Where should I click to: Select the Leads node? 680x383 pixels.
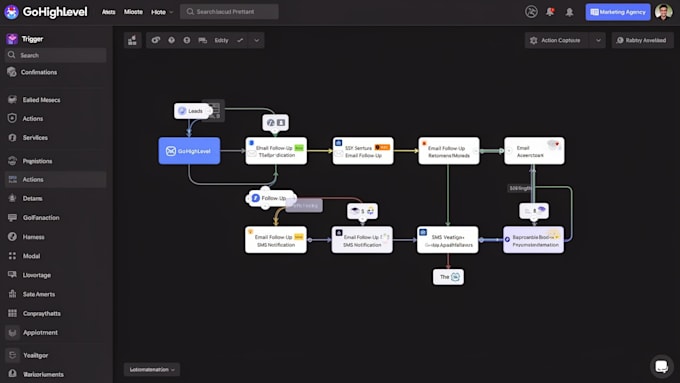[193, 111]
